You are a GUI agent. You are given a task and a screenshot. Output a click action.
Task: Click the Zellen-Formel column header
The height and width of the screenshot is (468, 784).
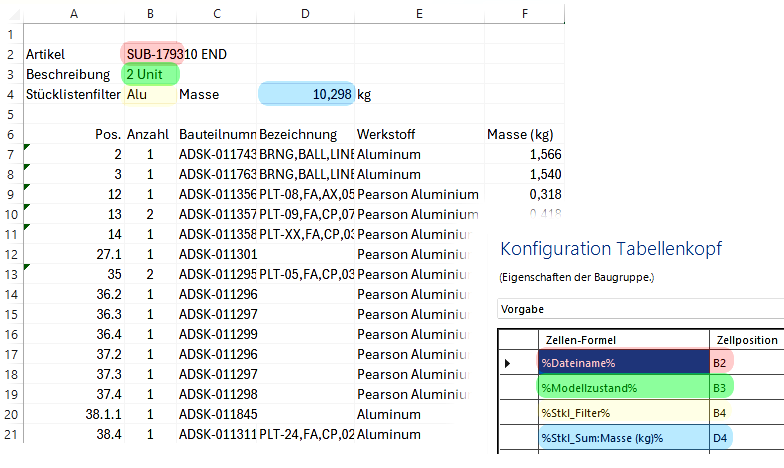pos(622,339)
